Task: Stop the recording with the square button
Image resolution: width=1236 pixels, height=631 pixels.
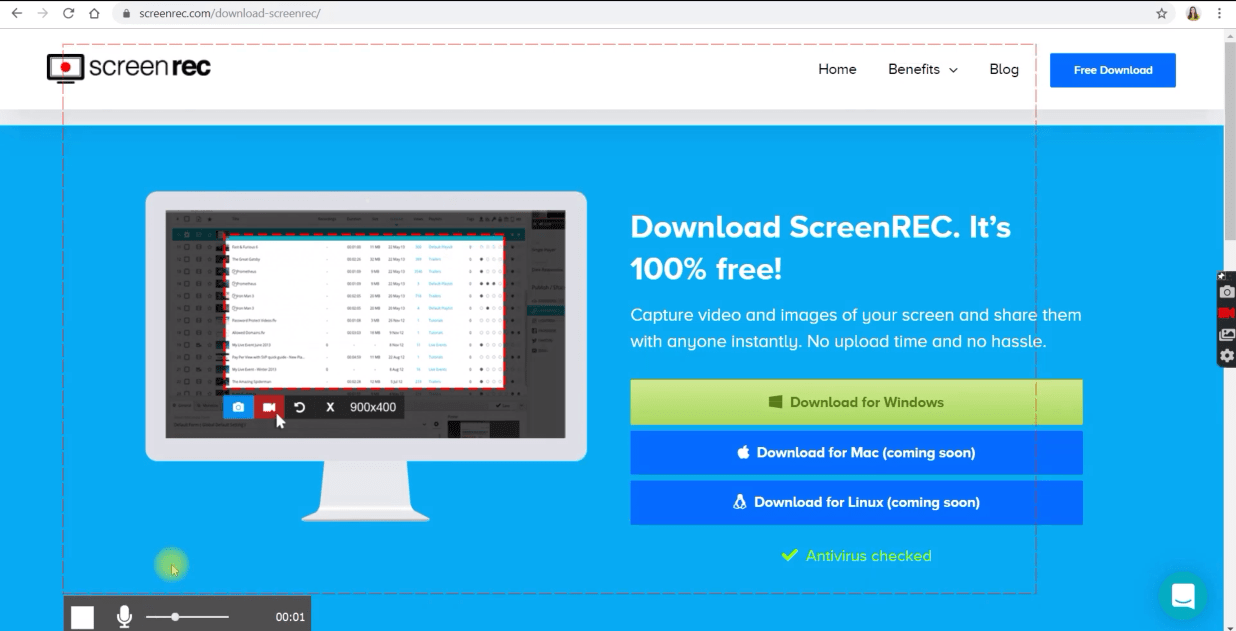Action: [82, 617]
